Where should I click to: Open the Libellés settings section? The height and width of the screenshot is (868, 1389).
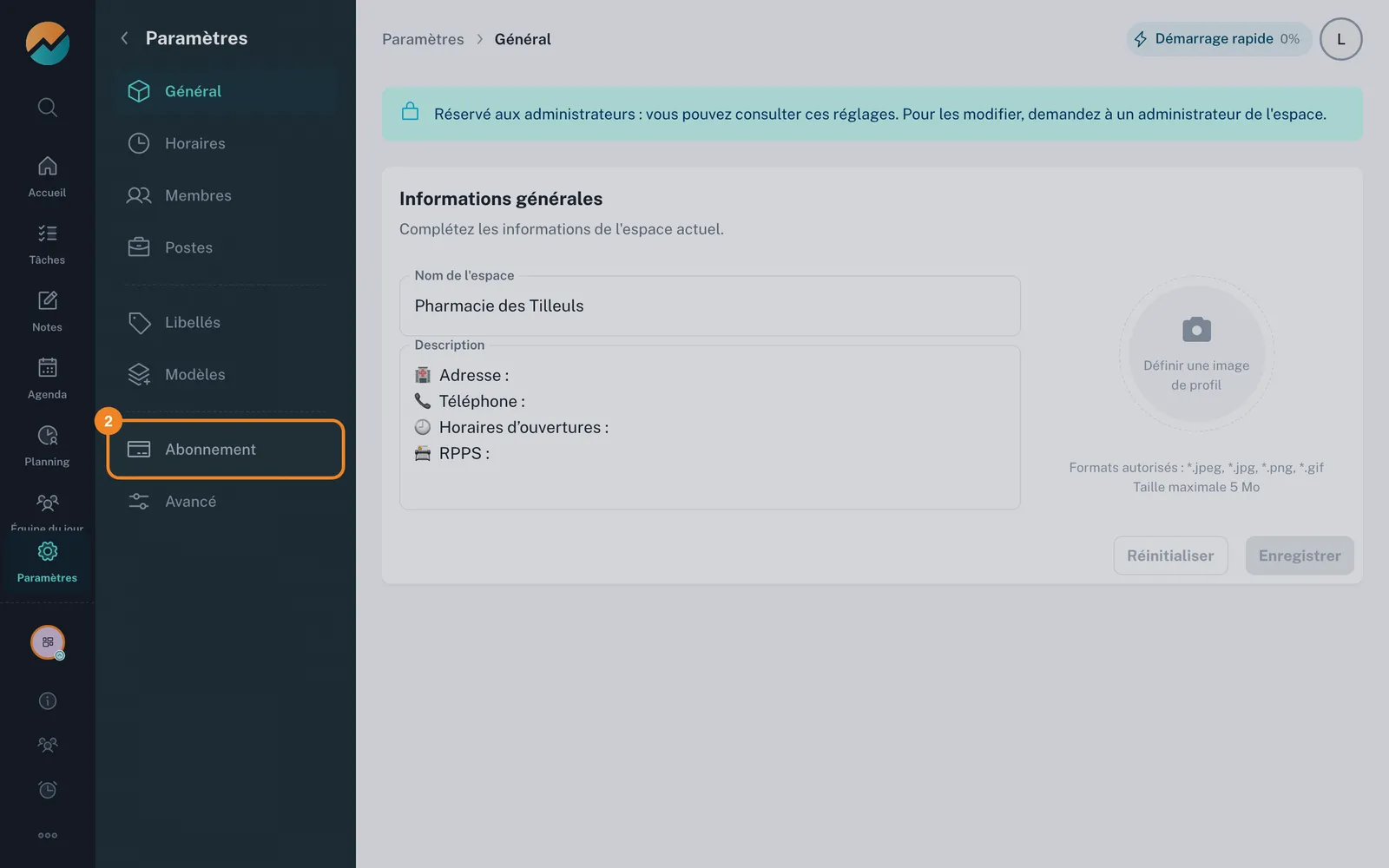226,322
